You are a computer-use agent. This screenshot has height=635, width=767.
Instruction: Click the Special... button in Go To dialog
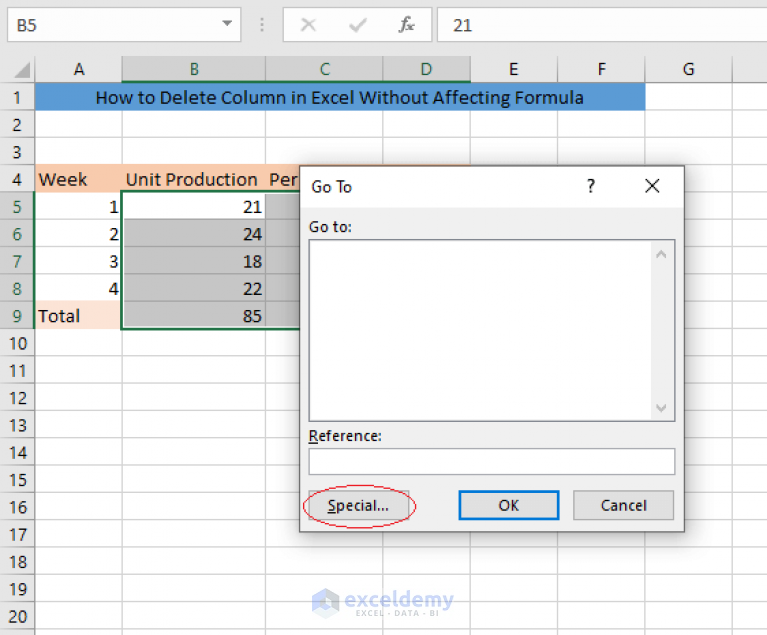(359, 505)
